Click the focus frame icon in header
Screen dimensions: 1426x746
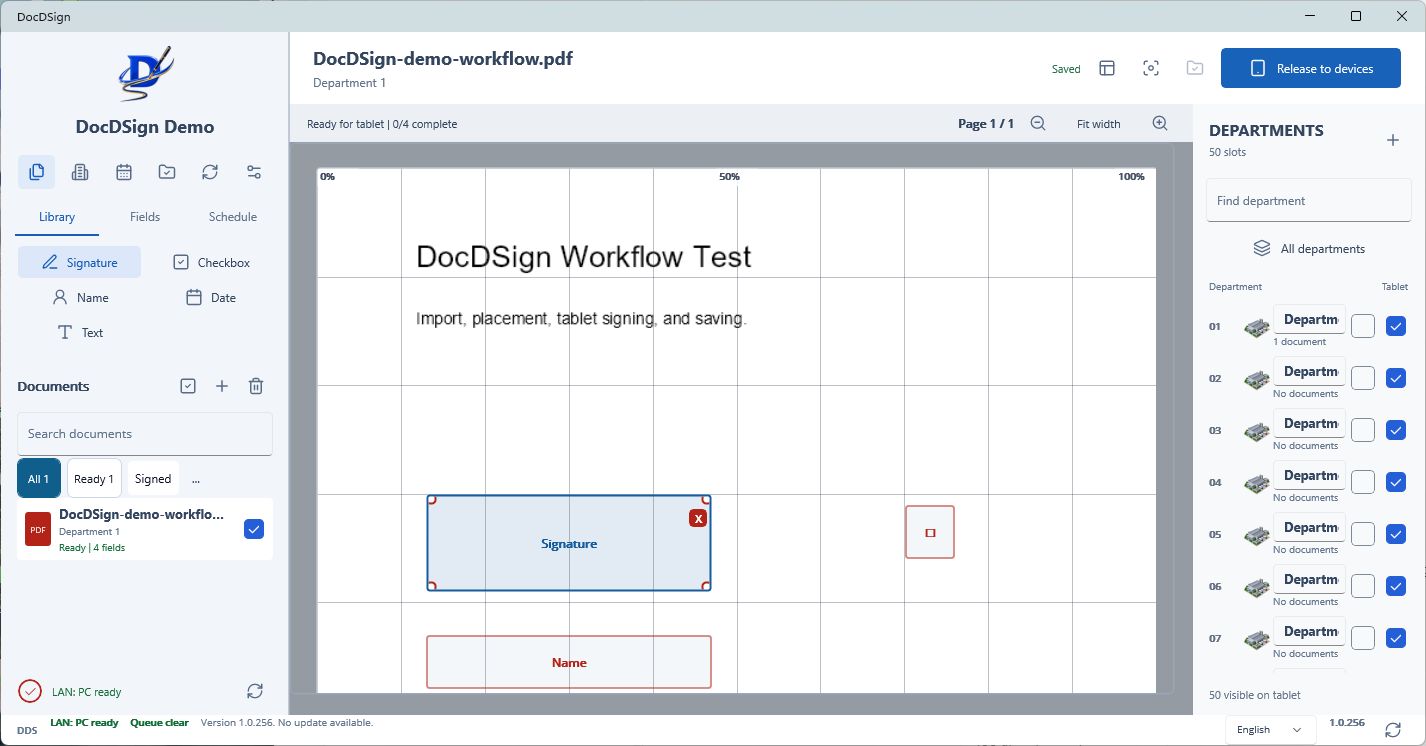1151,68
